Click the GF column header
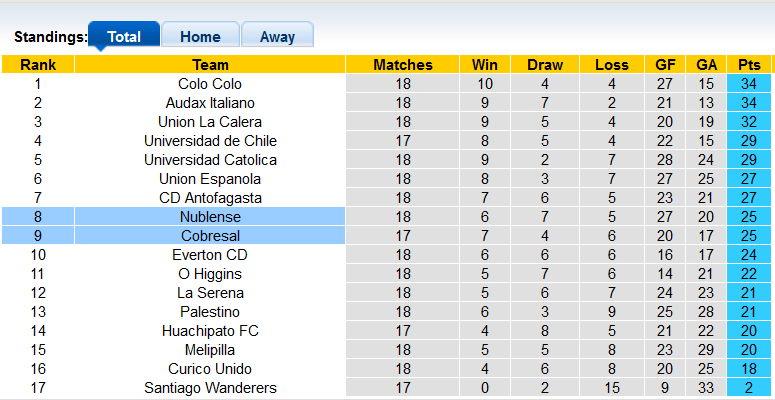775x400 pixels. pyautogui.click(x=665, y=65)
